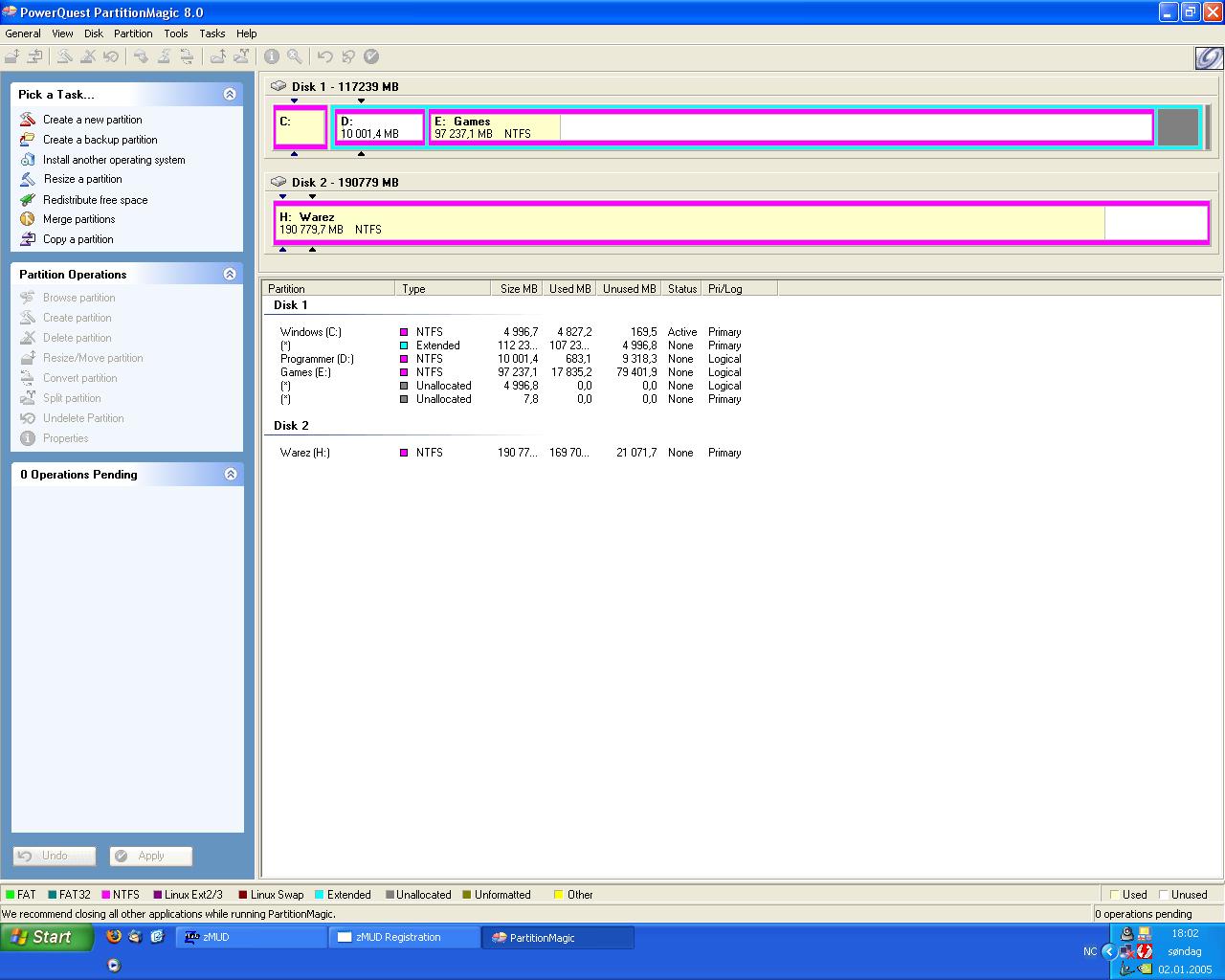Open the Partition menu

click(133, 33)
